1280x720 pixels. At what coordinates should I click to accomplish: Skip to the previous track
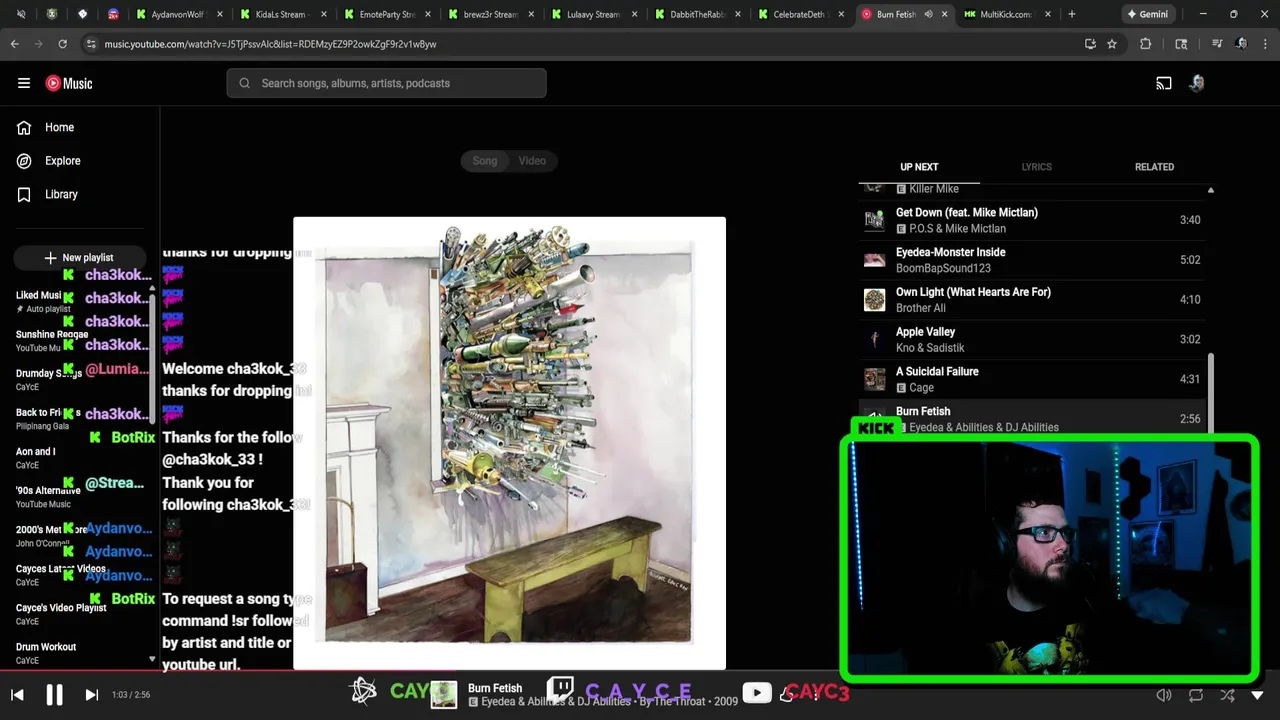(x=17, y=695)
